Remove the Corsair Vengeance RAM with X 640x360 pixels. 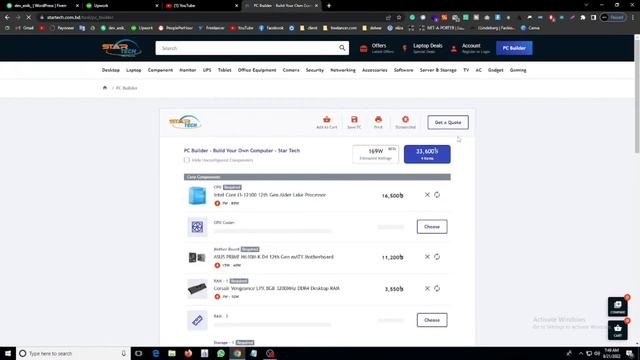[427, 288]
